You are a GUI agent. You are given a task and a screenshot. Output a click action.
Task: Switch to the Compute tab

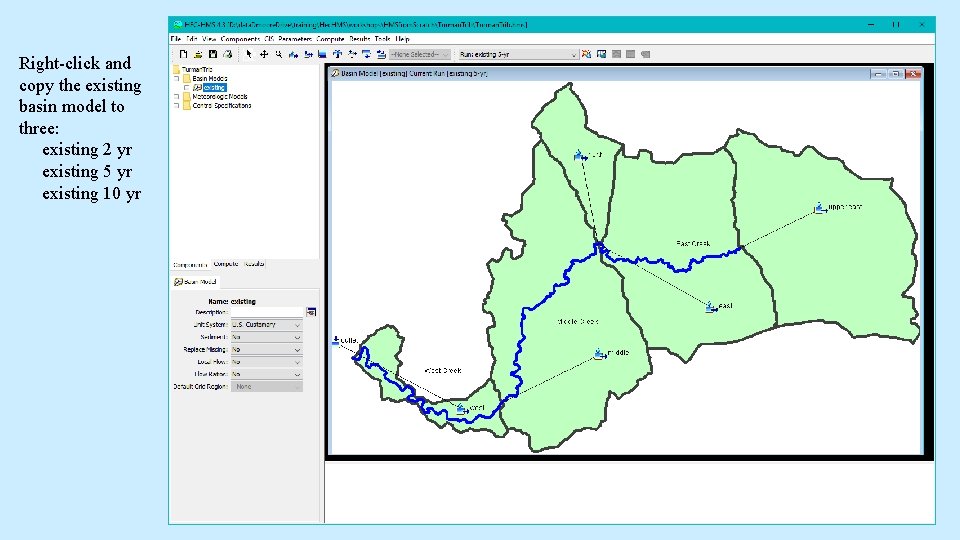(226, 264)
